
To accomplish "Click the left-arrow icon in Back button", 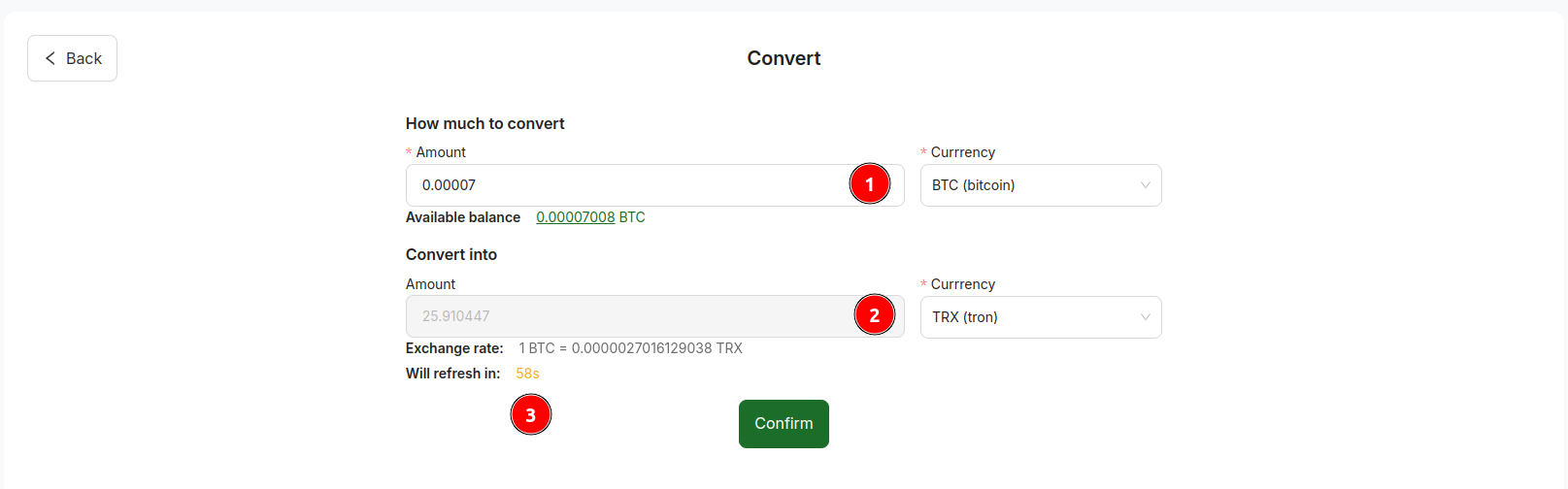I will tap(50, 58).
